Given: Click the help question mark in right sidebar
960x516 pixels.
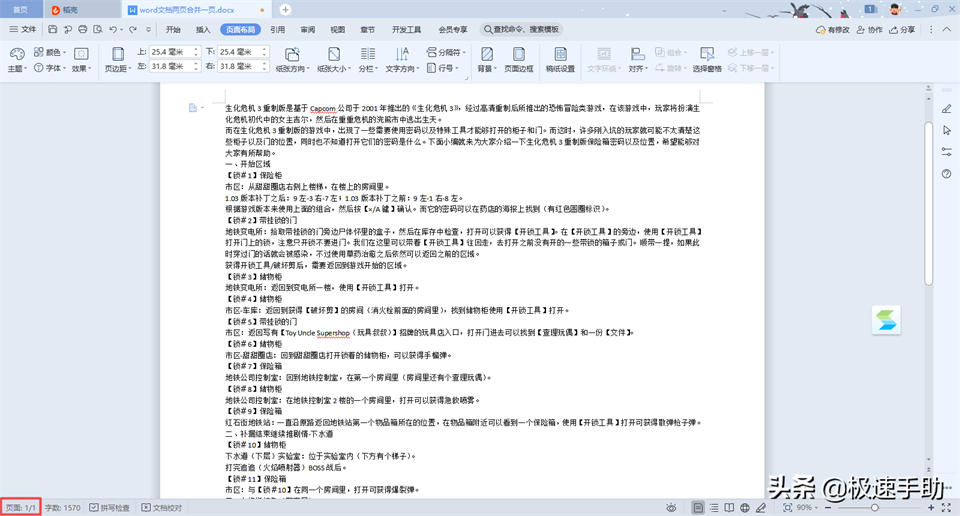Looking at the screenshot, I should click(x=946, y=174).
